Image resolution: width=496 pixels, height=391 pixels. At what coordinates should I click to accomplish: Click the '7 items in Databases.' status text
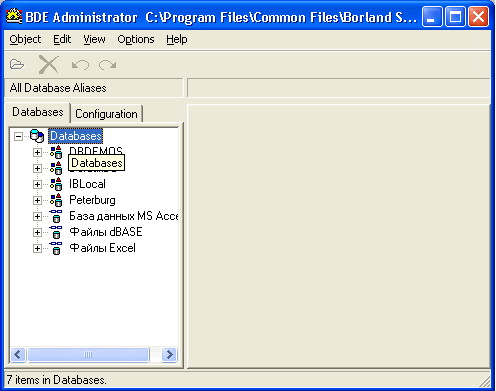click(56, 380)
